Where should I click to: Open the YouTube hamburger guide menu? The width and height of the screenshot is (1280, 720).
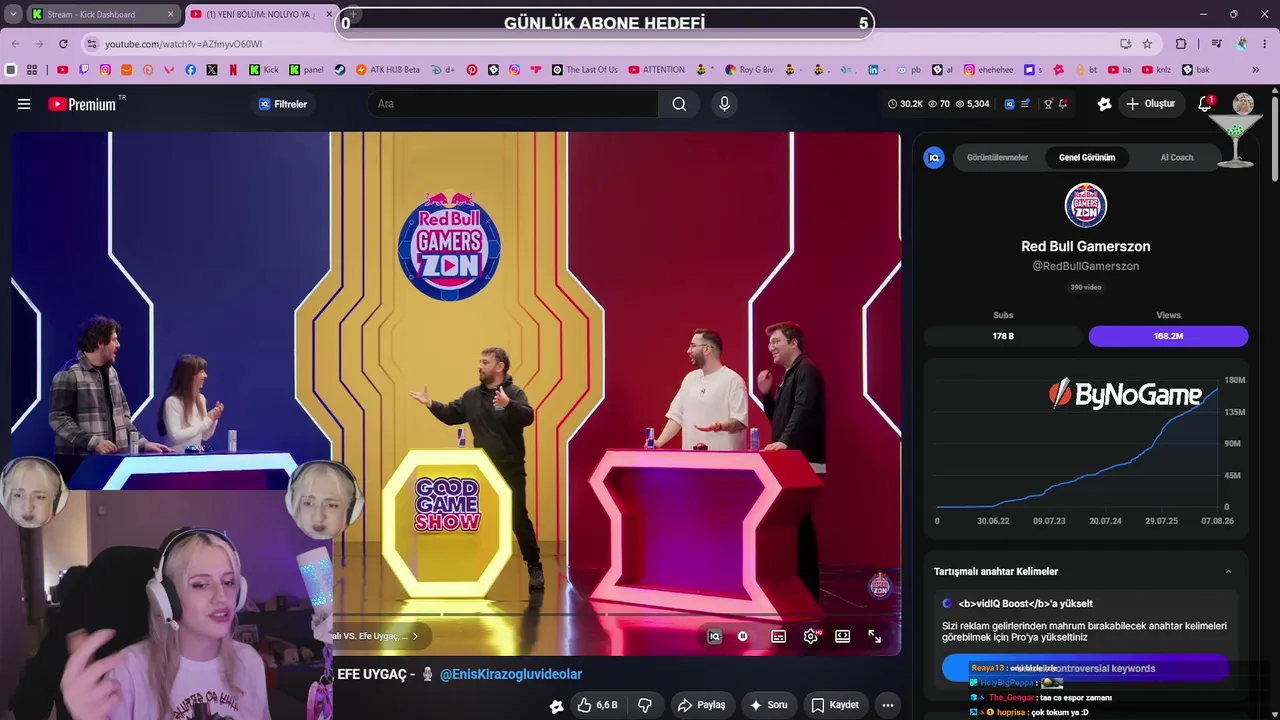pyautogui.click(x=24, y=104)
